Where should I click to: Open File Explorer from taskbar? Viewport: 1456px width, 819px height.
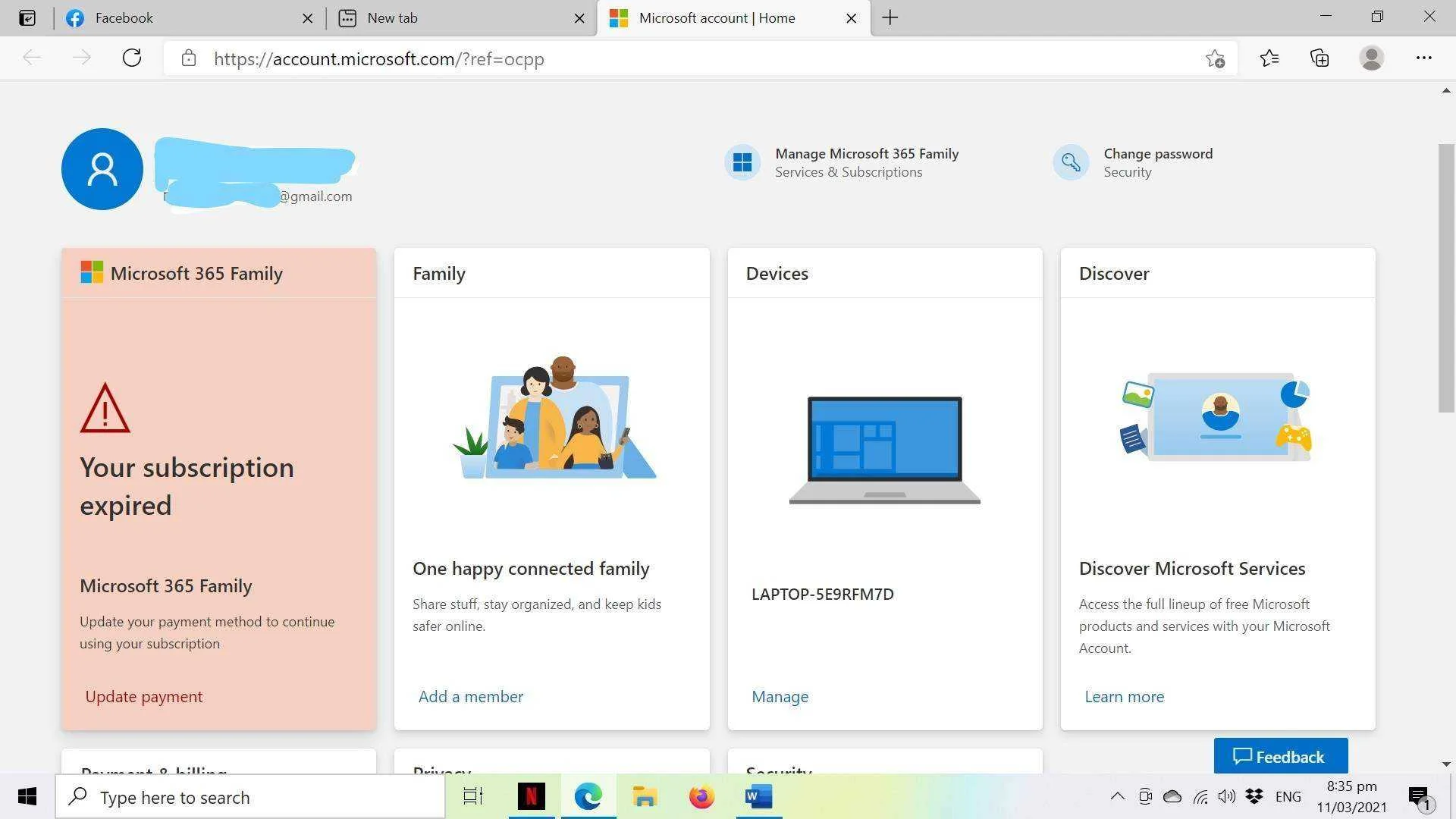[x=645, y=796]
